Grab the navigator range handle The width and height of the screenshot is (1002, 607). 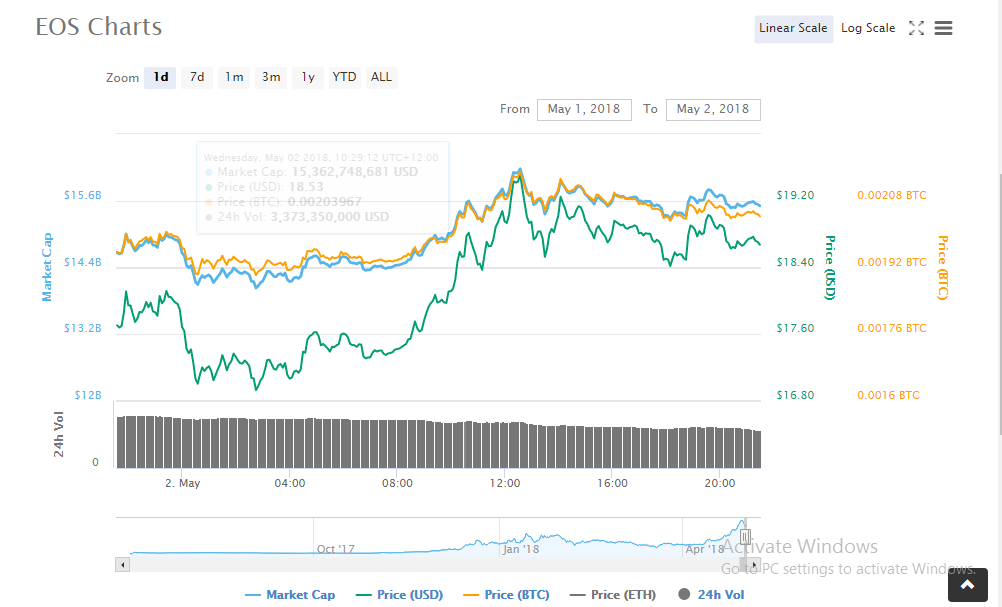click(745, 537)
